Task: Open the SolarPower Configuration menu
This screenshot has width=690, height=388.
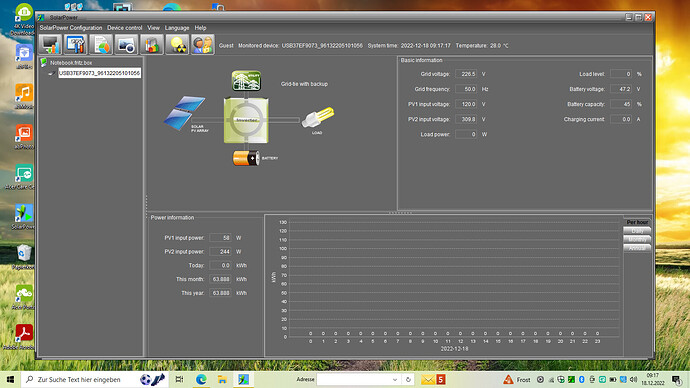Action: 71,28
